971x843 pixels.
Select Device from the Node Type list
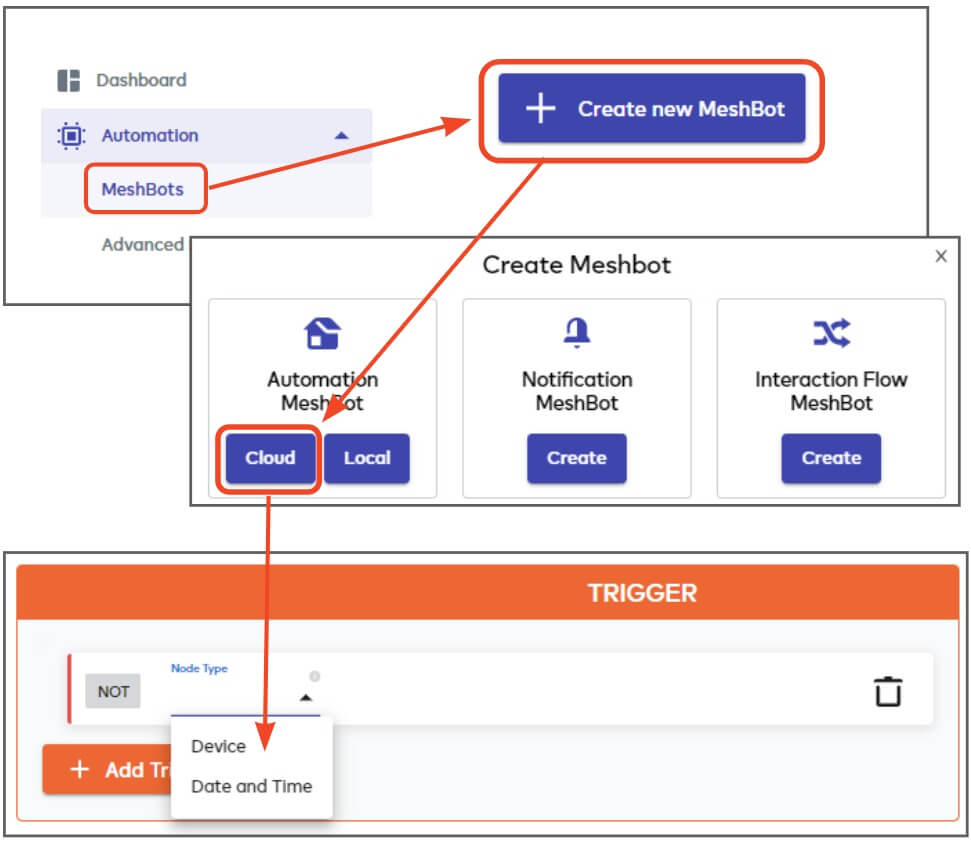[219, 746]
